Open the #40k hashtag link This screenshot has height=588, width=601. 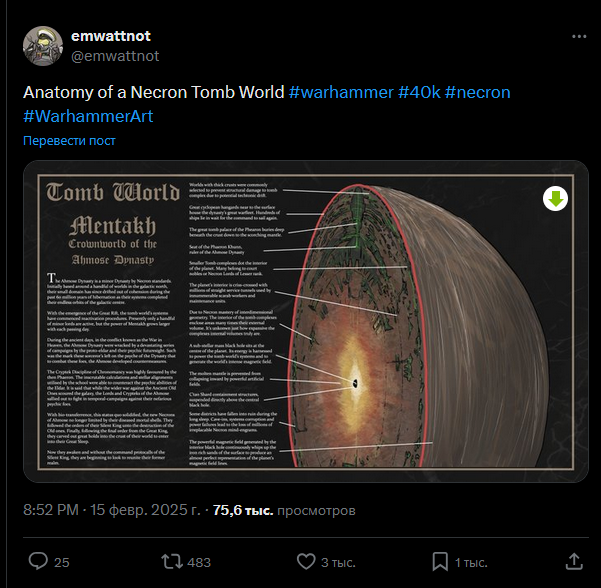tap(419, 92)
